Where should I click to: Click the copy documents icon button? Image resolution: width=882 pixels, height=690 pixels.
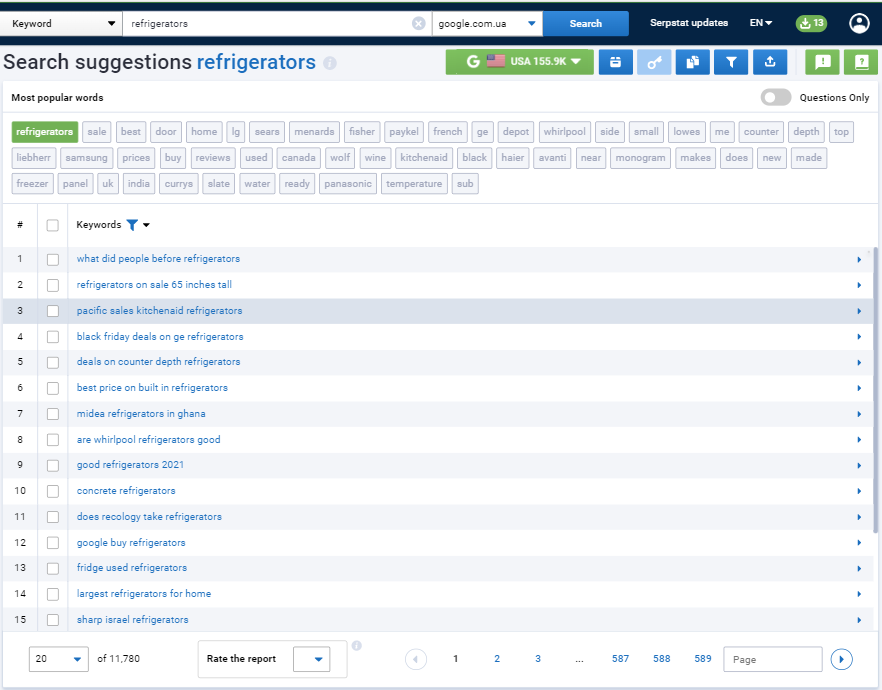coord(692,62)
